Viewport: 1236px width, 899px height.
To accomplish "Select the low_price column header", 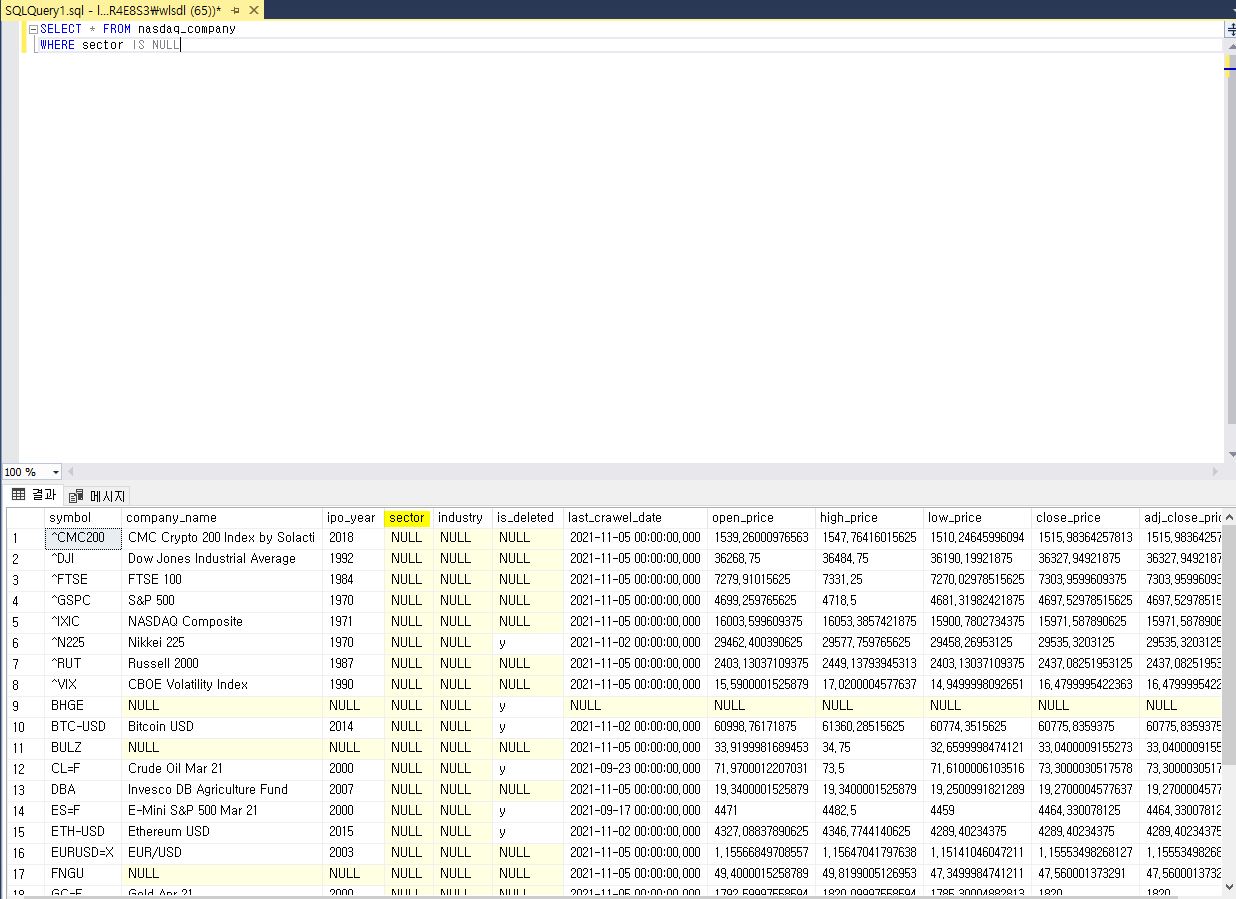I will click(x=977, y=518).
